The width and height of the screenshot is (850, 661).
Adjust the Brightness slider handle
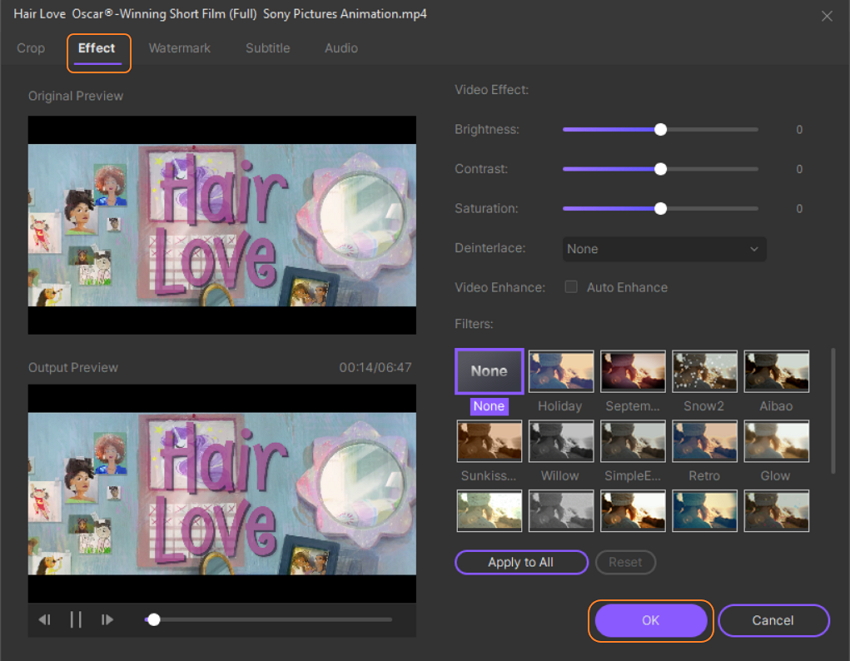click(x=660, y=130)
